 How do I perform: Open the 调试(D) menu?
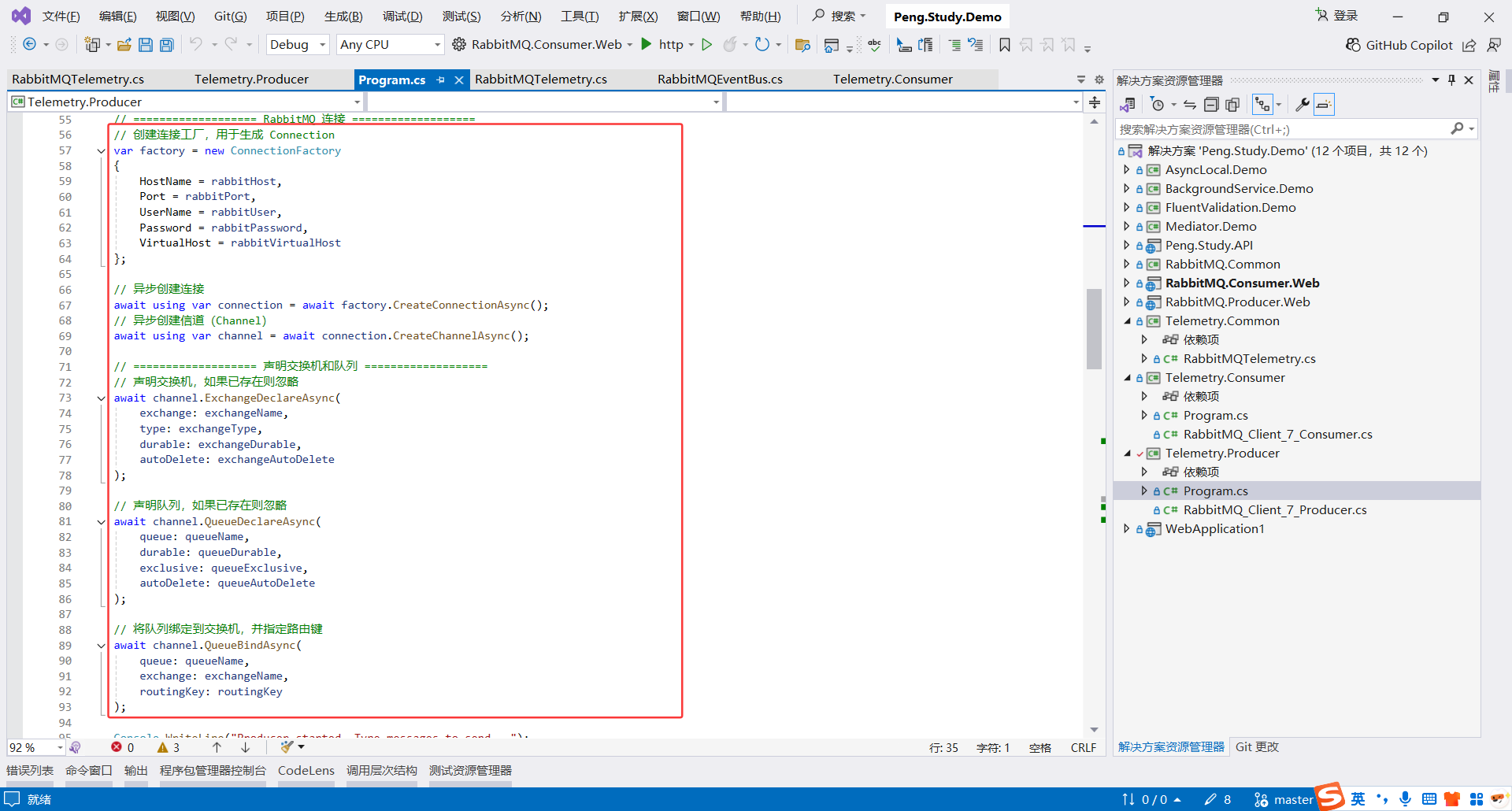coord(402,17)
